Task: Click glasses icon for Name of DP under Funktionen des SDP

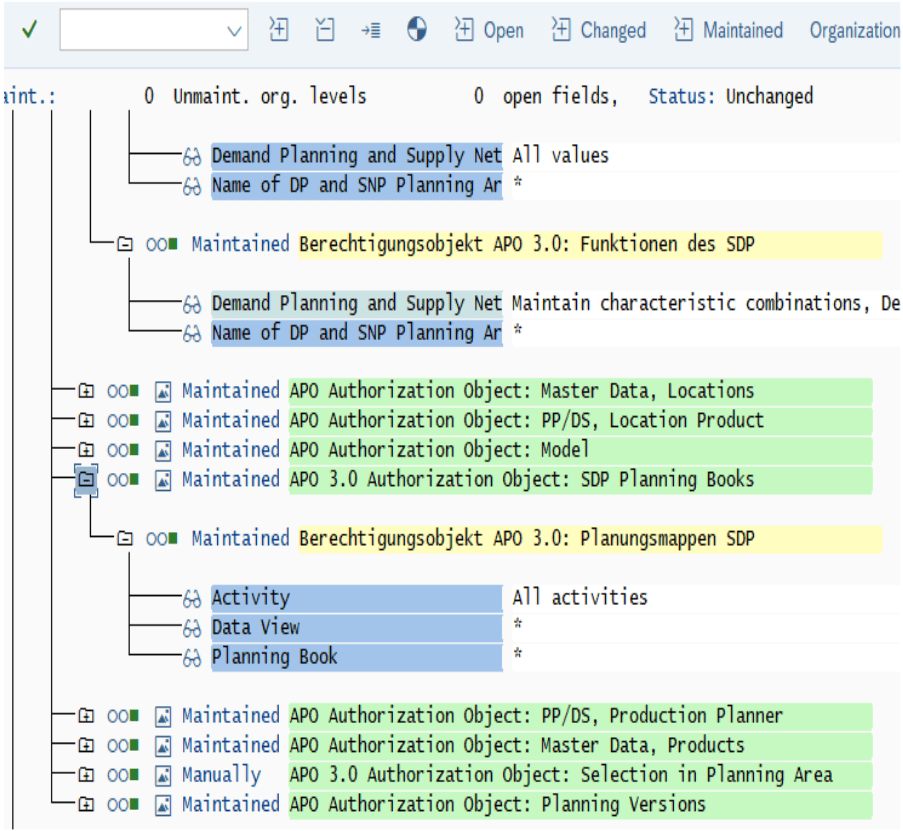Action: tap(192, 333)
